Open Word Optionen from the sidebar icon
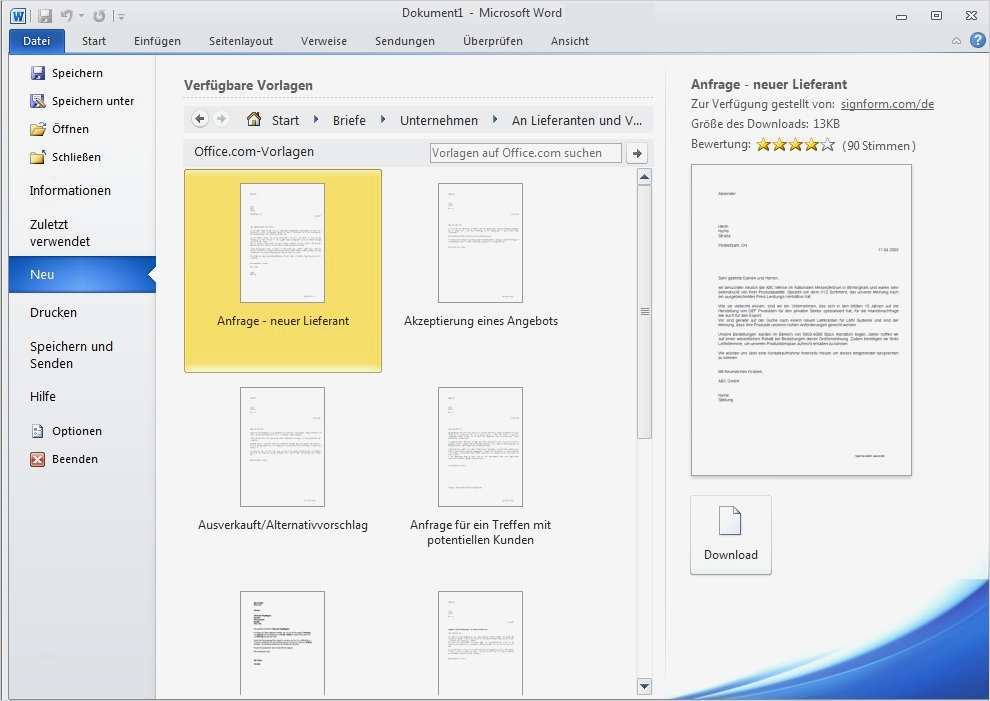 pos(37,431)
